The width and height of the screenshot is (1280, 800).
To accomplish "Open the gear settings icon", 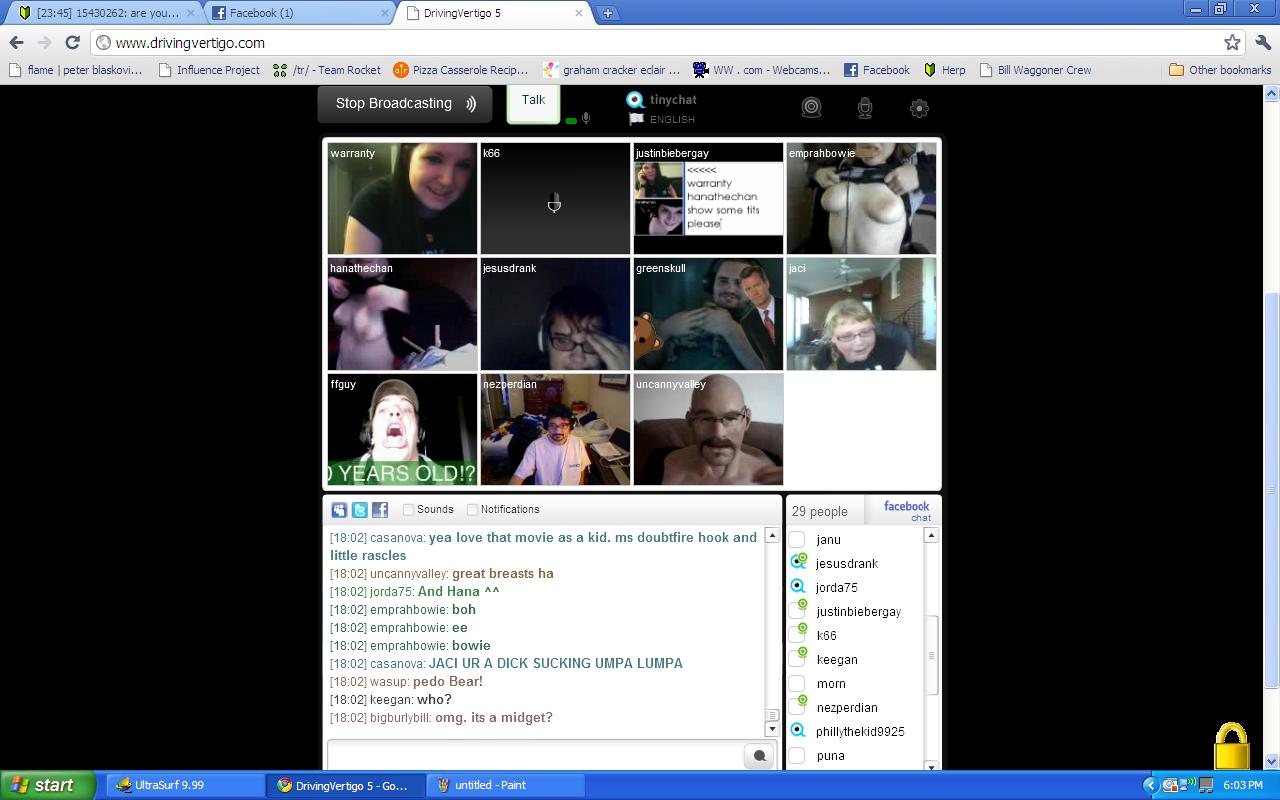I will (x=919, y=108).
